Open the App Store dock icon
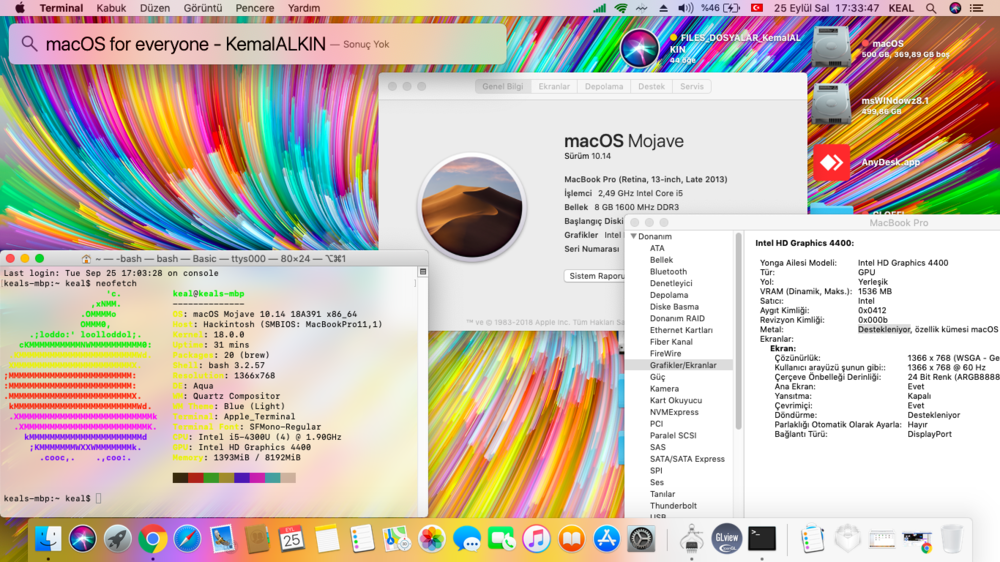The image size is (1000, 562). tap(606, 539)
